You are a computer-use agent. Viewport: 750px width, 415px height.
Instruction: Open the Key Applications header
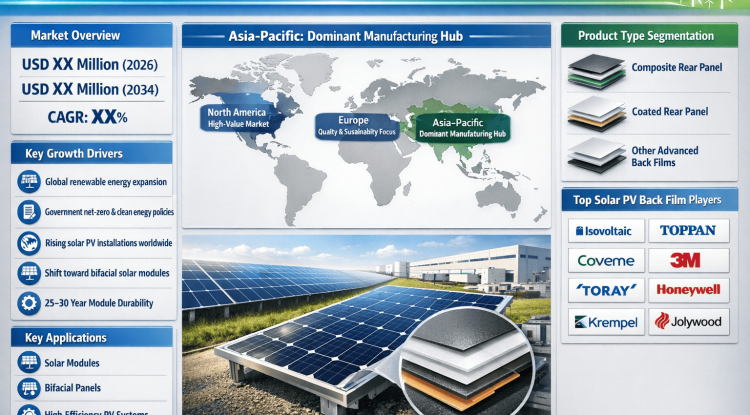[x=91, y=338]
